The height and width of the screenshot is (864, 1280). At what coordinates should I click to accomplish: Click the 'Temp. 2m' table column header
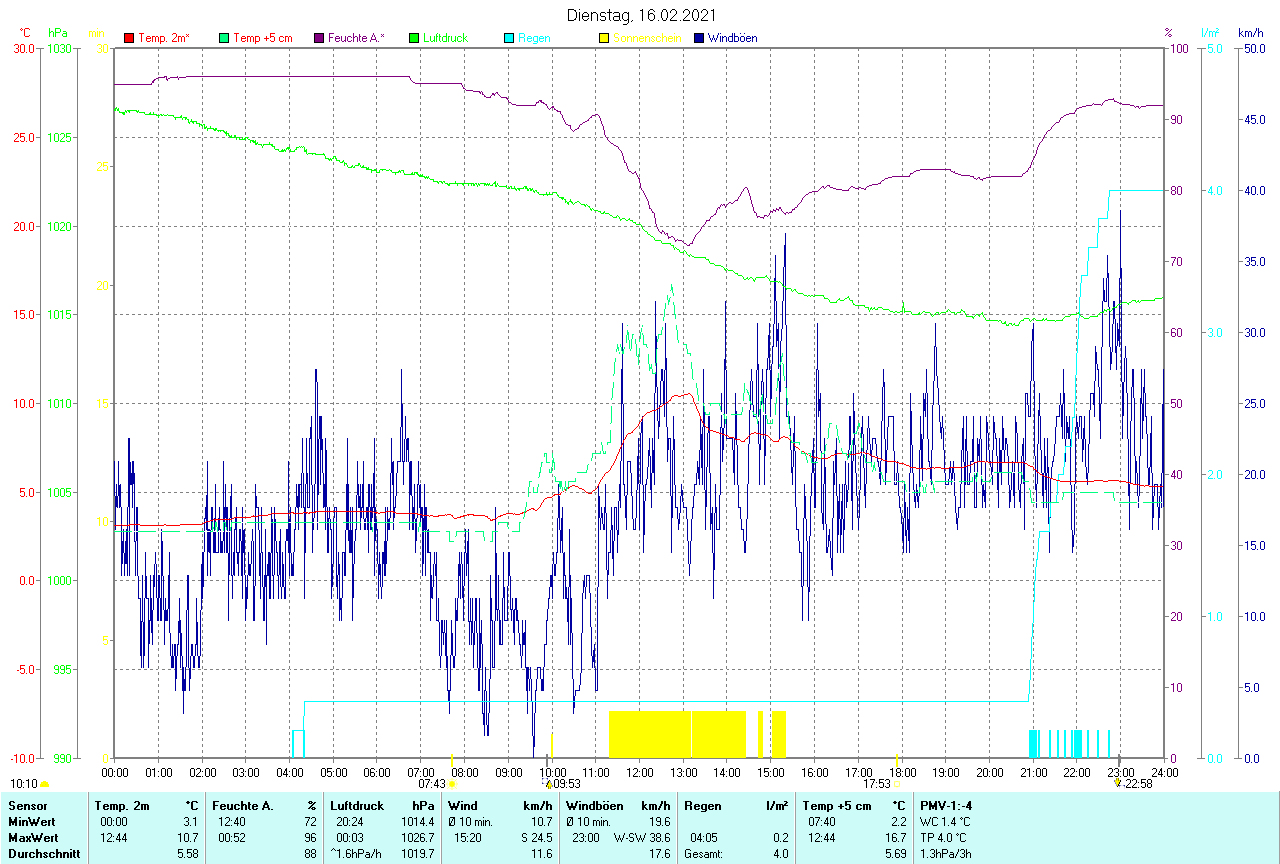point(122,805)
